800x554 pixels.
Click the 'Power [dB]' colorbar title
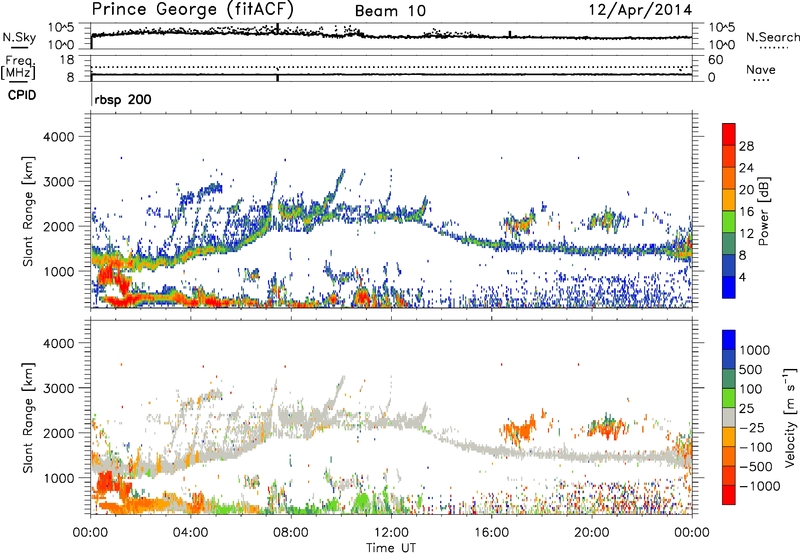[764, 211]
